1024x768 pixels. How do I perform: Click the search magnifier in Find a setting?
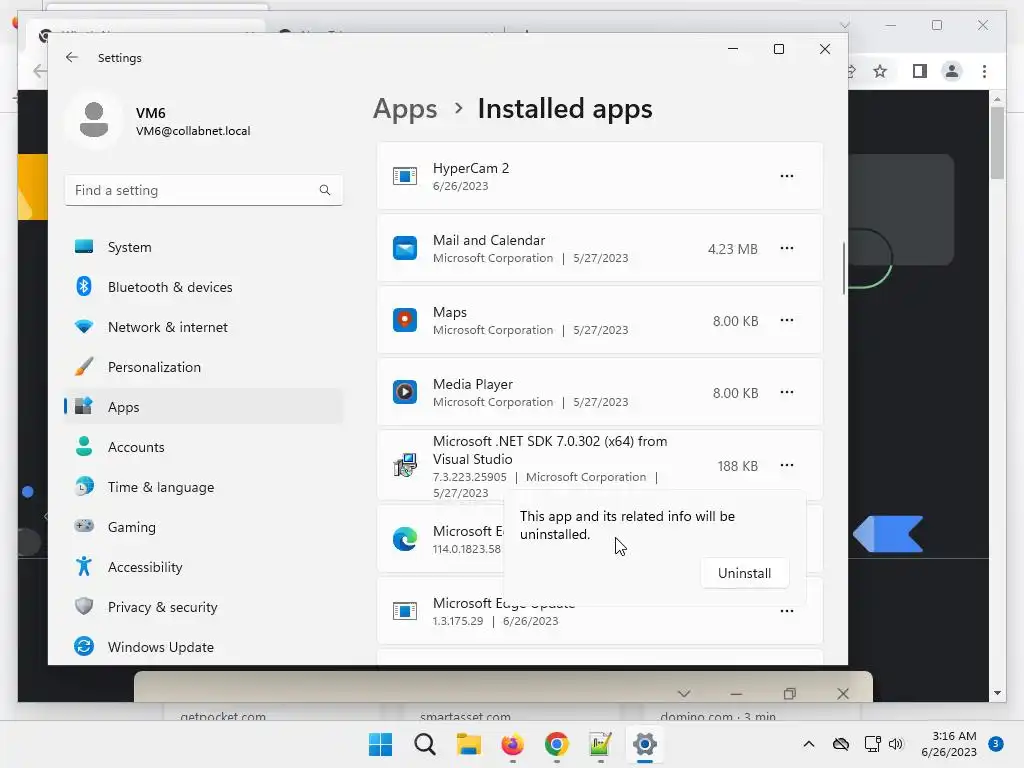click(x=325, y=190)
